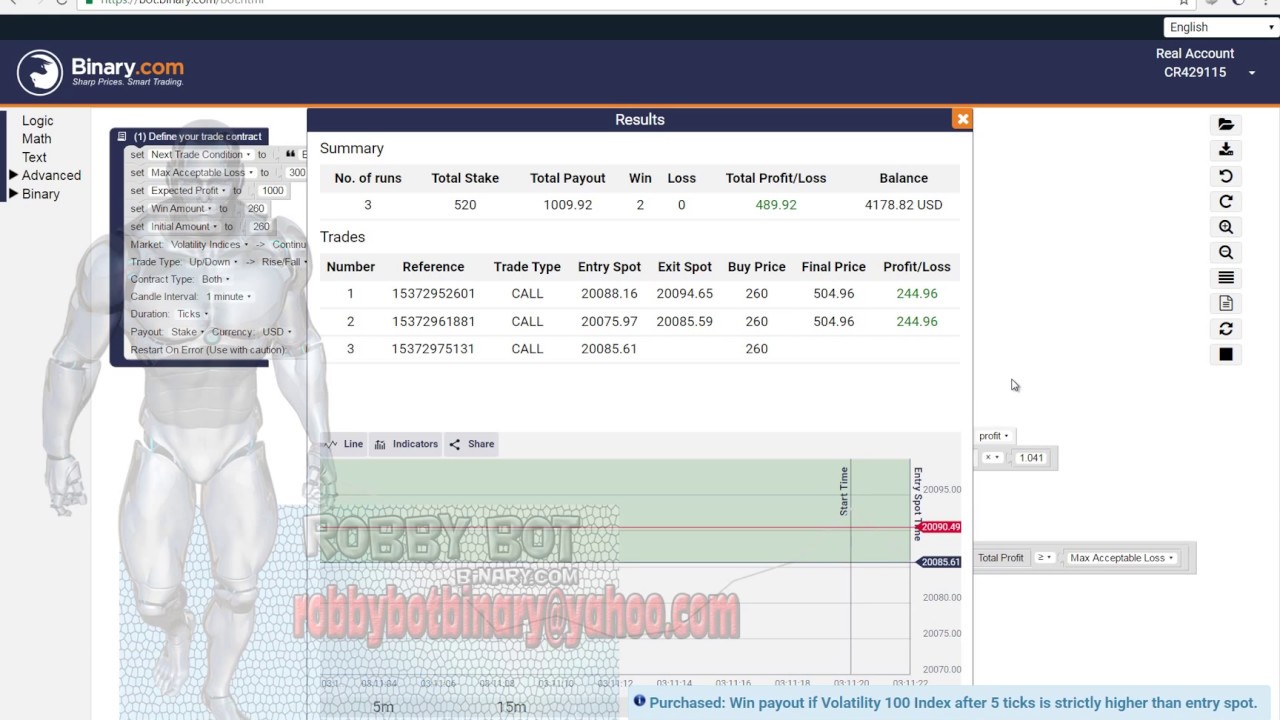Open the multiply operator dropdown
Image resolution: width=1280 pixels, height=720 pixels.
point(992,458)
